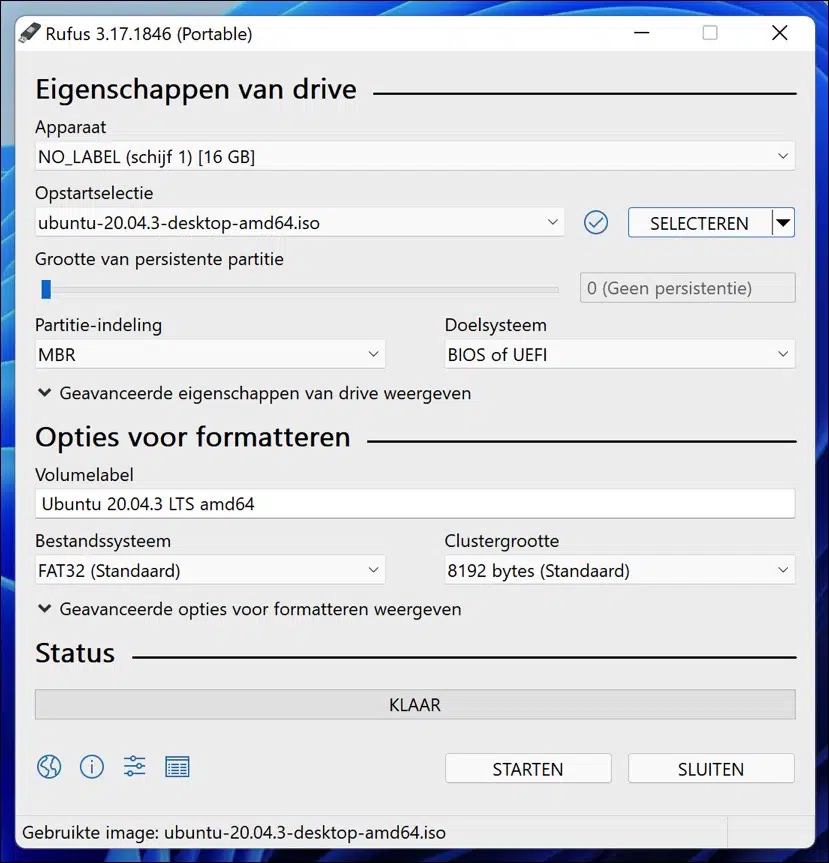Open the Bestandssysteem FAT32 dropdown
Screen dimensions: 829x863
click(210, 570)
